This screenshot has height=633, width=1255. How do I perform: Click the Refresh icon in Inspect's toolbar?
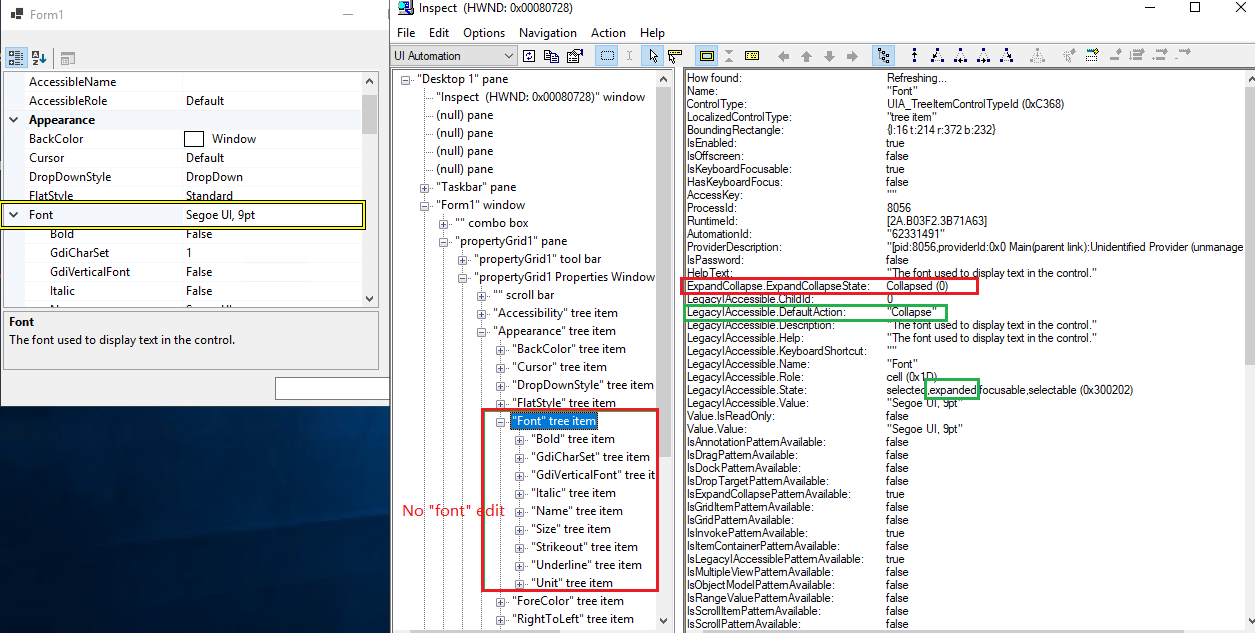coord(529,56)
